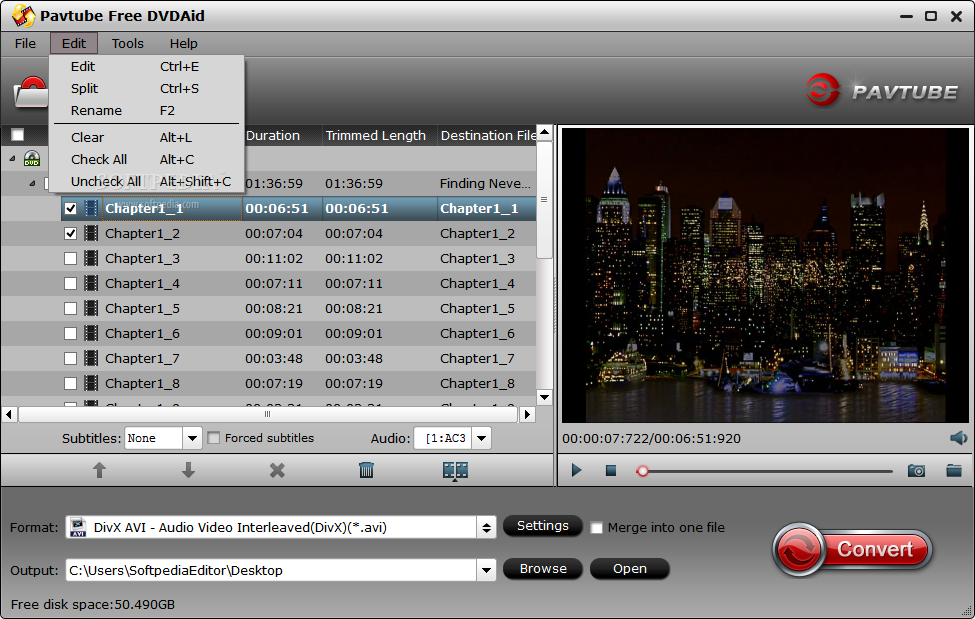Screen dimensions: 975x619
Task: Click the Pavtube app title icon
Action: tap(23, 16)
